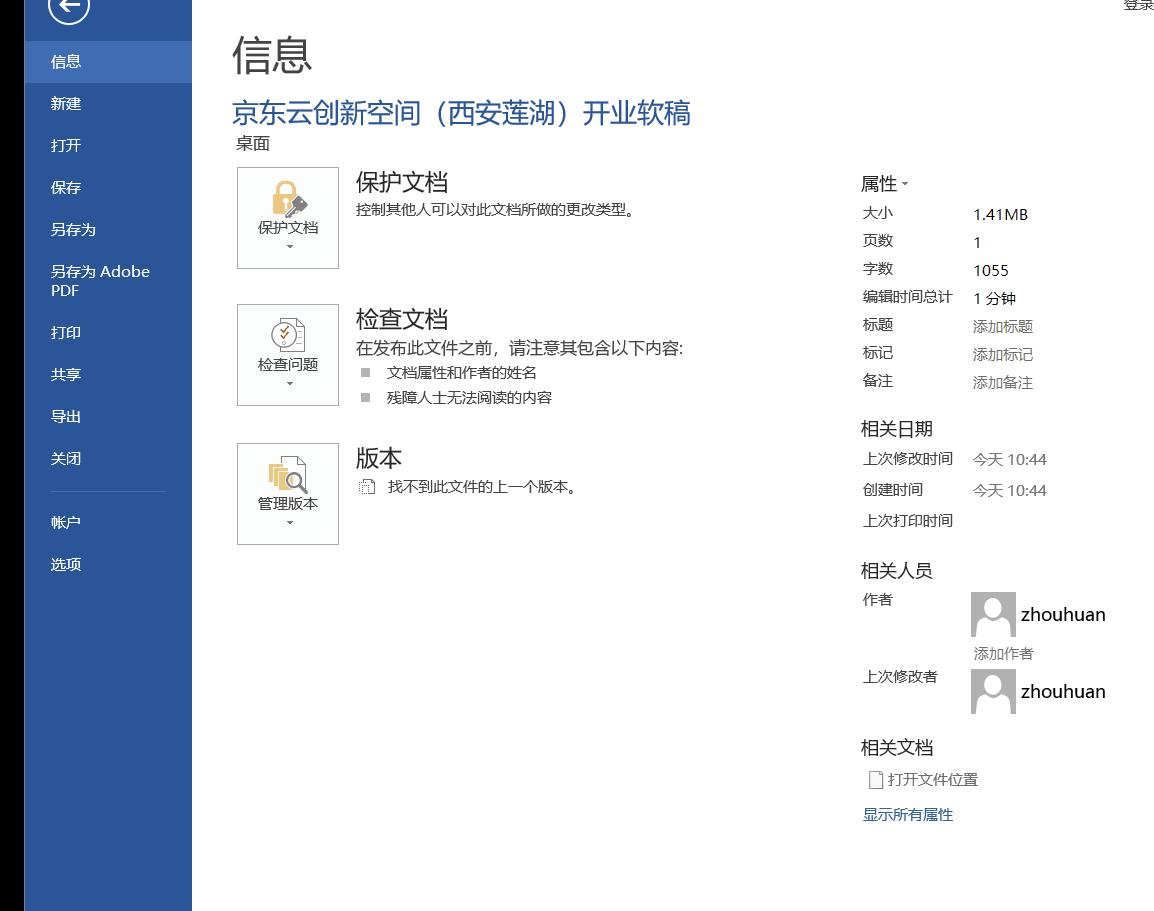The height and width of the screenshot is (911, 1154).
Task: Click the 添加标记 field
Action: [x=1002, y=354]
